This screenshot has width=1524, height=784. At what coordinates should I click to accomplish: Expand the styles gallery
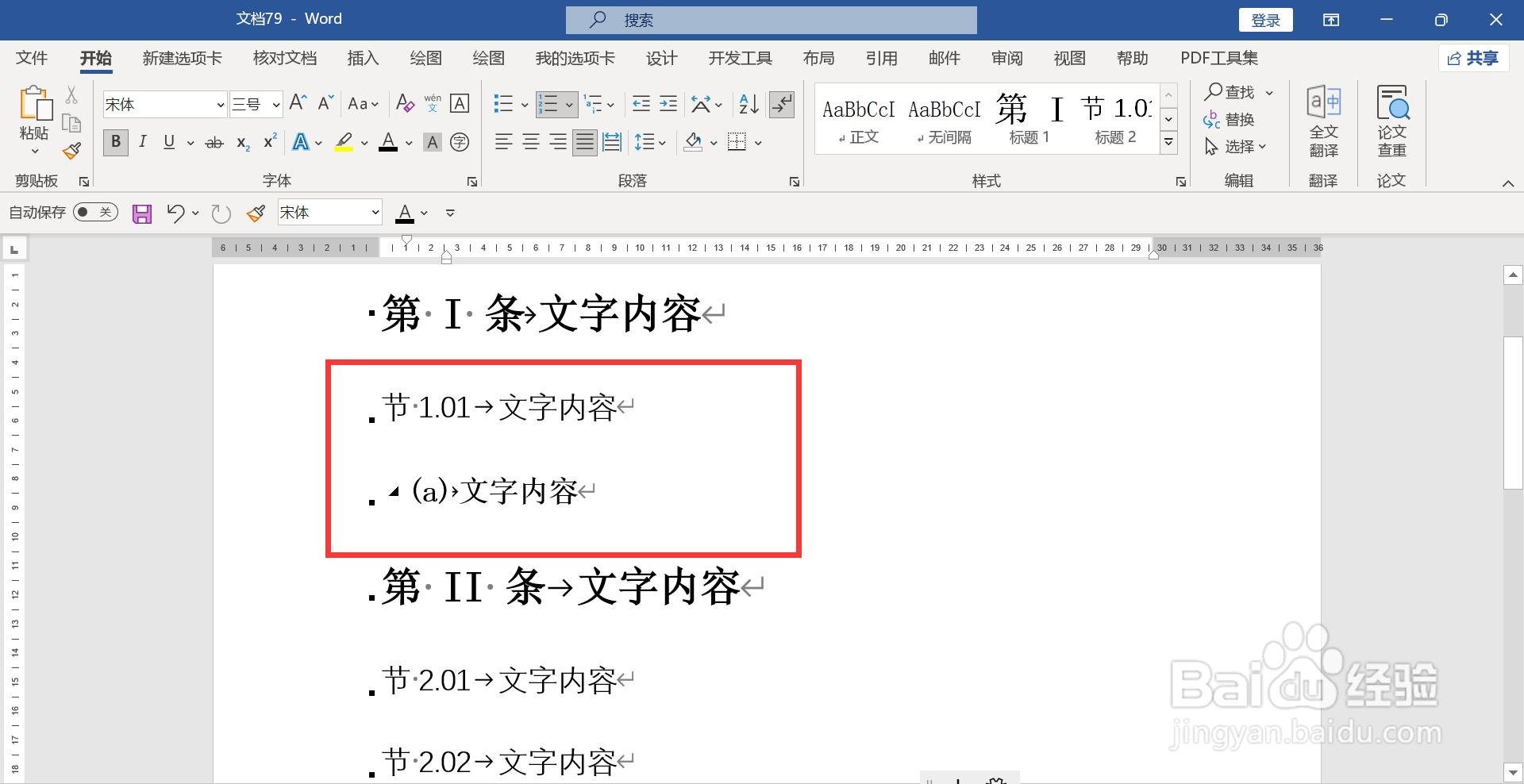[x=1168, y=143]
